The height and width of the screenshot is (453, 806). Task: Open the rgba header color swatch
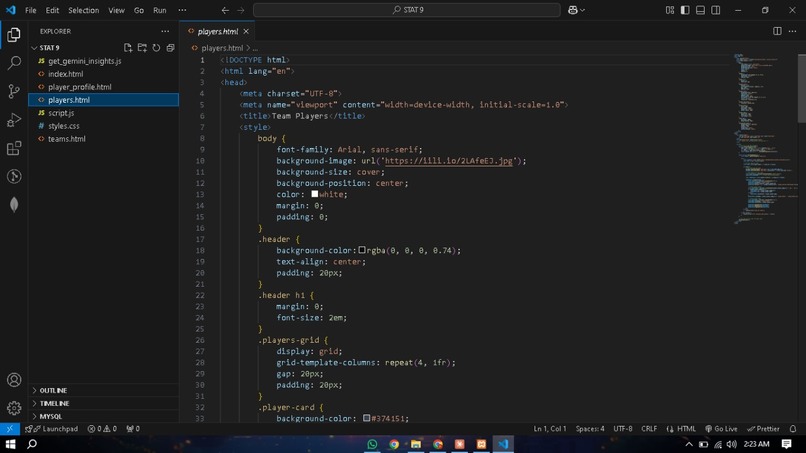[362, 250]
